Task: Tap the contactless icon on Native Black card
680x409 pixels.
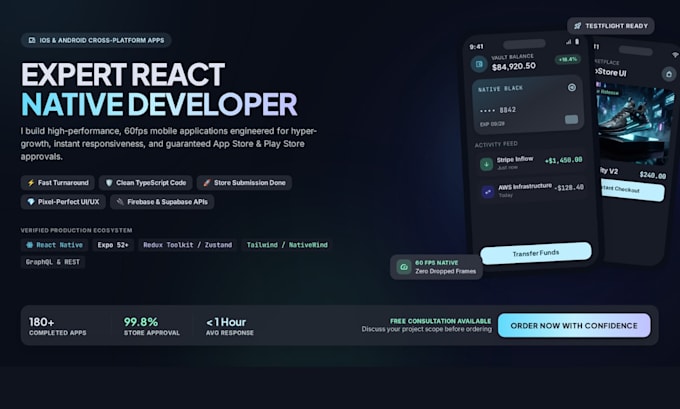Action: [x=572, y=88]
